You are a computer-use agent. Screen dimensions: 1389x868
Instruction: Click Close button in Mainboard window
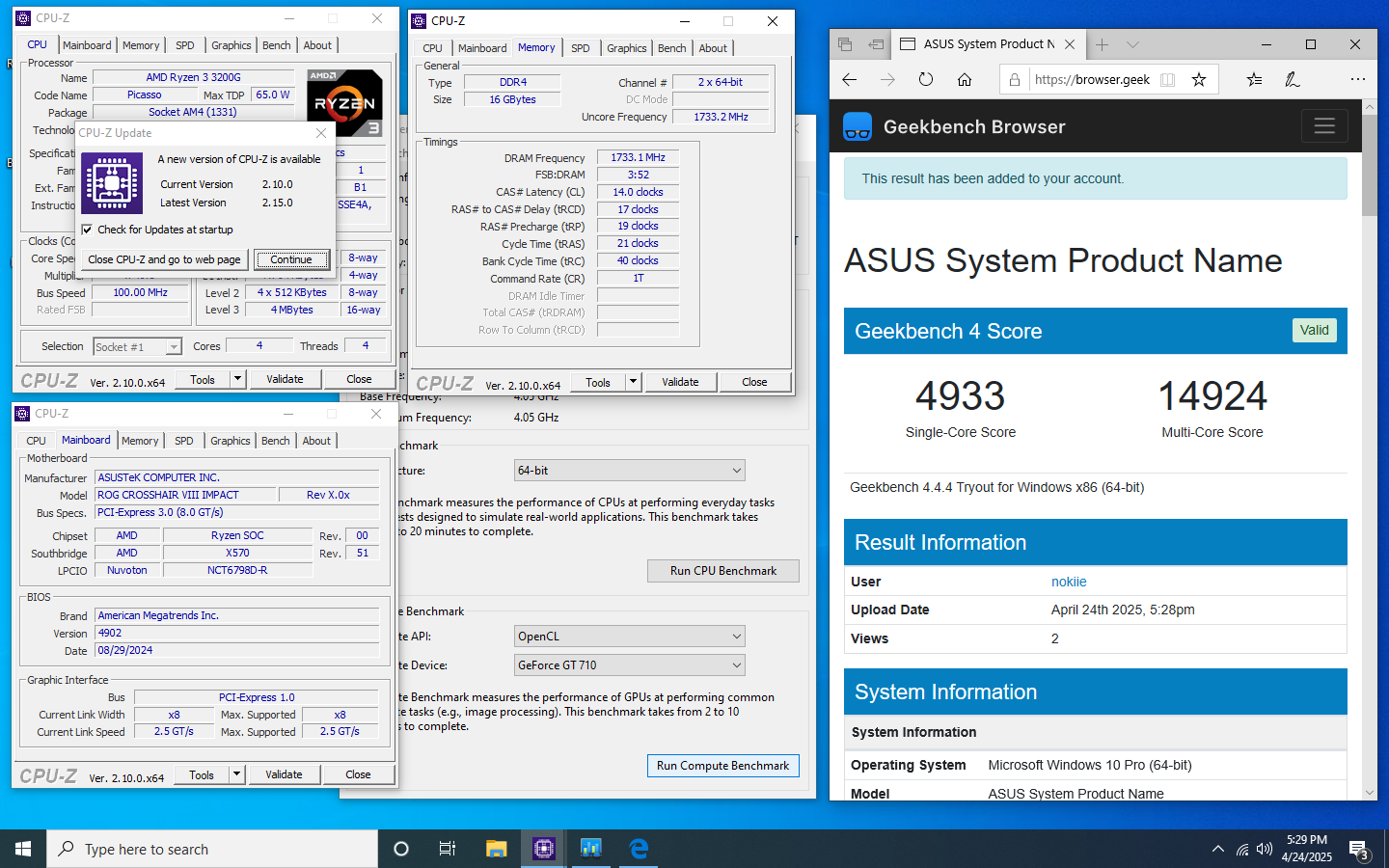click(x=358, y=774)
